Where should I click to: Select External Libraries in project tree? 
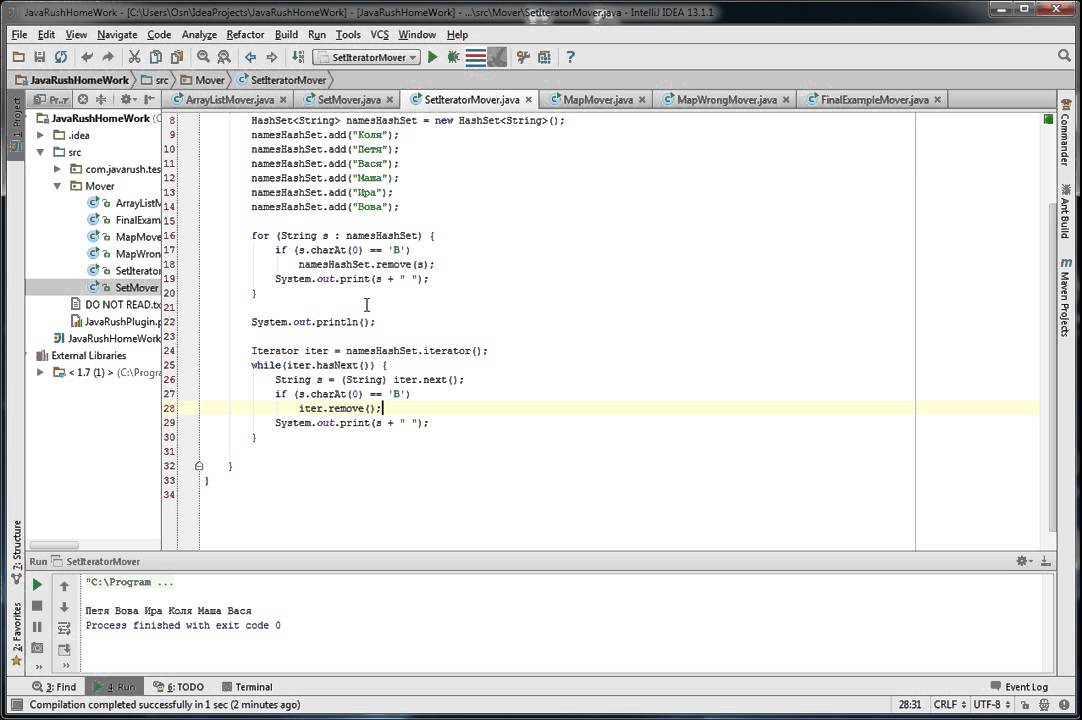click(81, 356)
